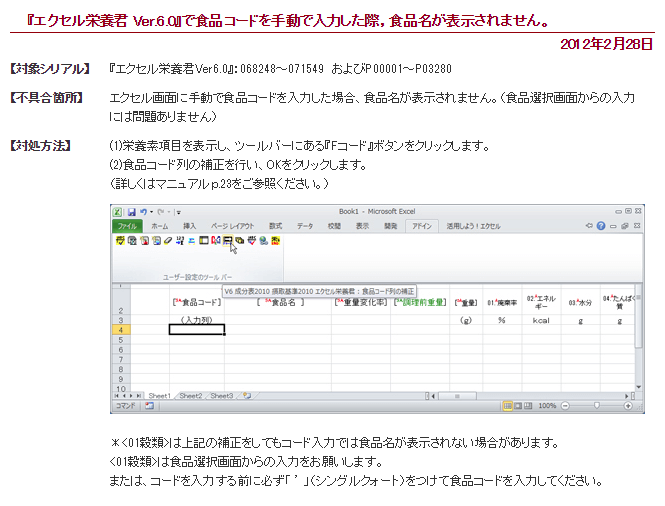
Task: Select the Sheet2 worksheet tab
Action: coord(190,396)
